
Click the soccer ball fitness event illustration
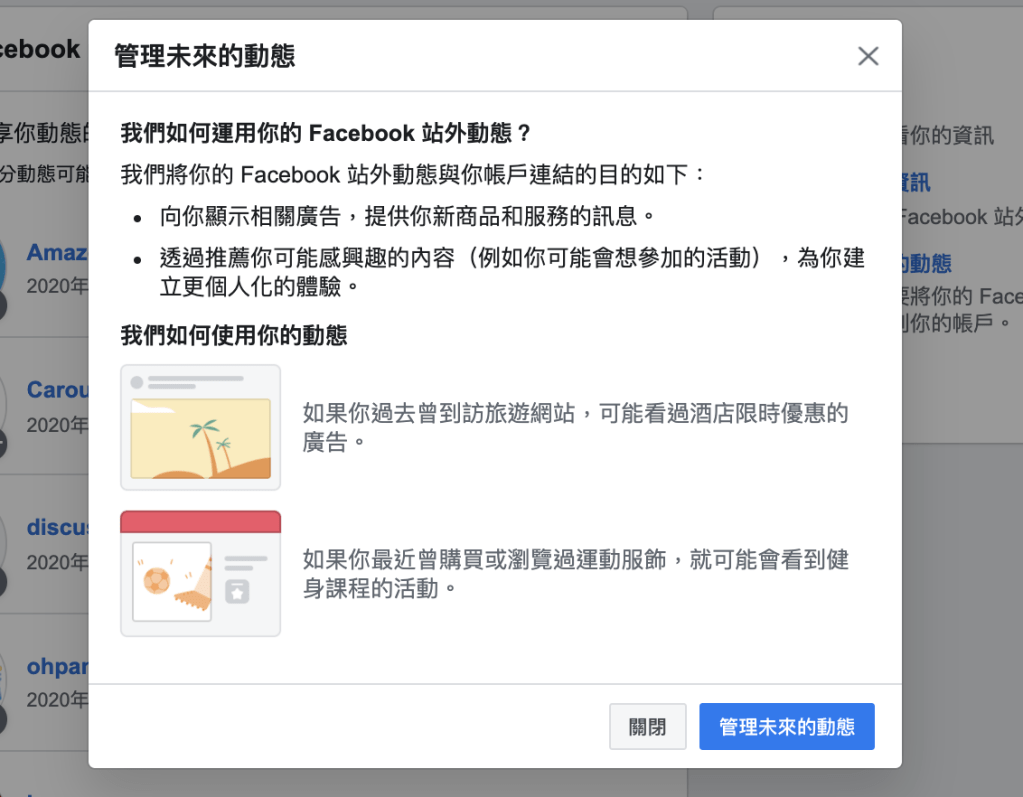click(200, 573)
